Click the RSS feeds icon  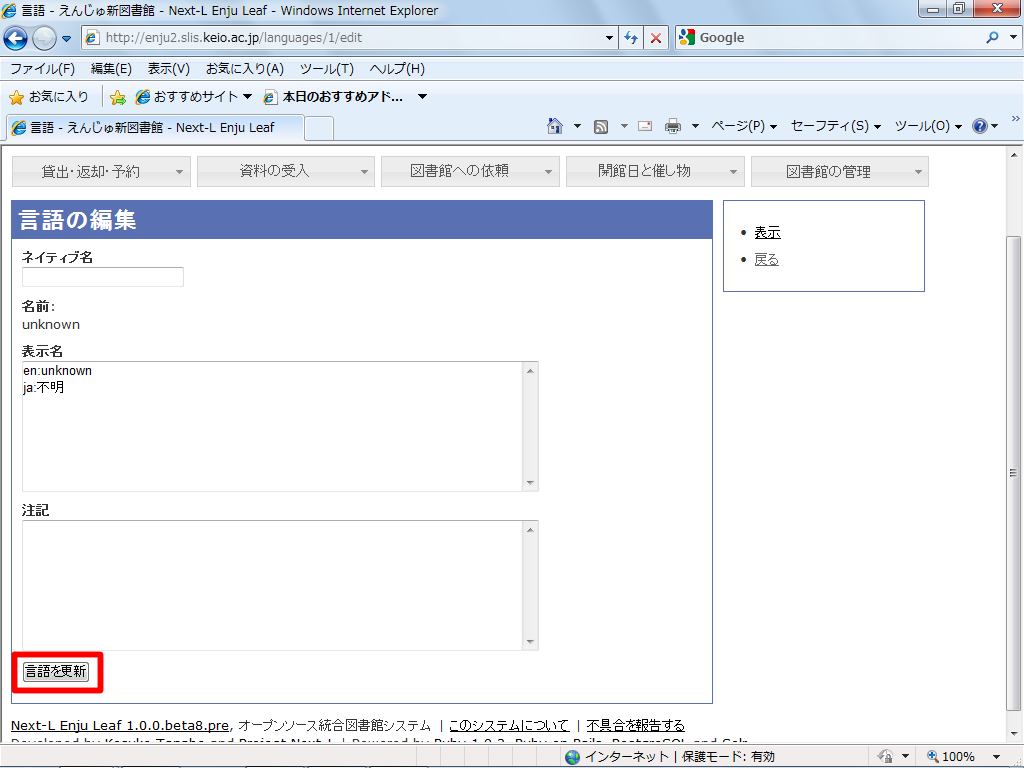point(601,127)
